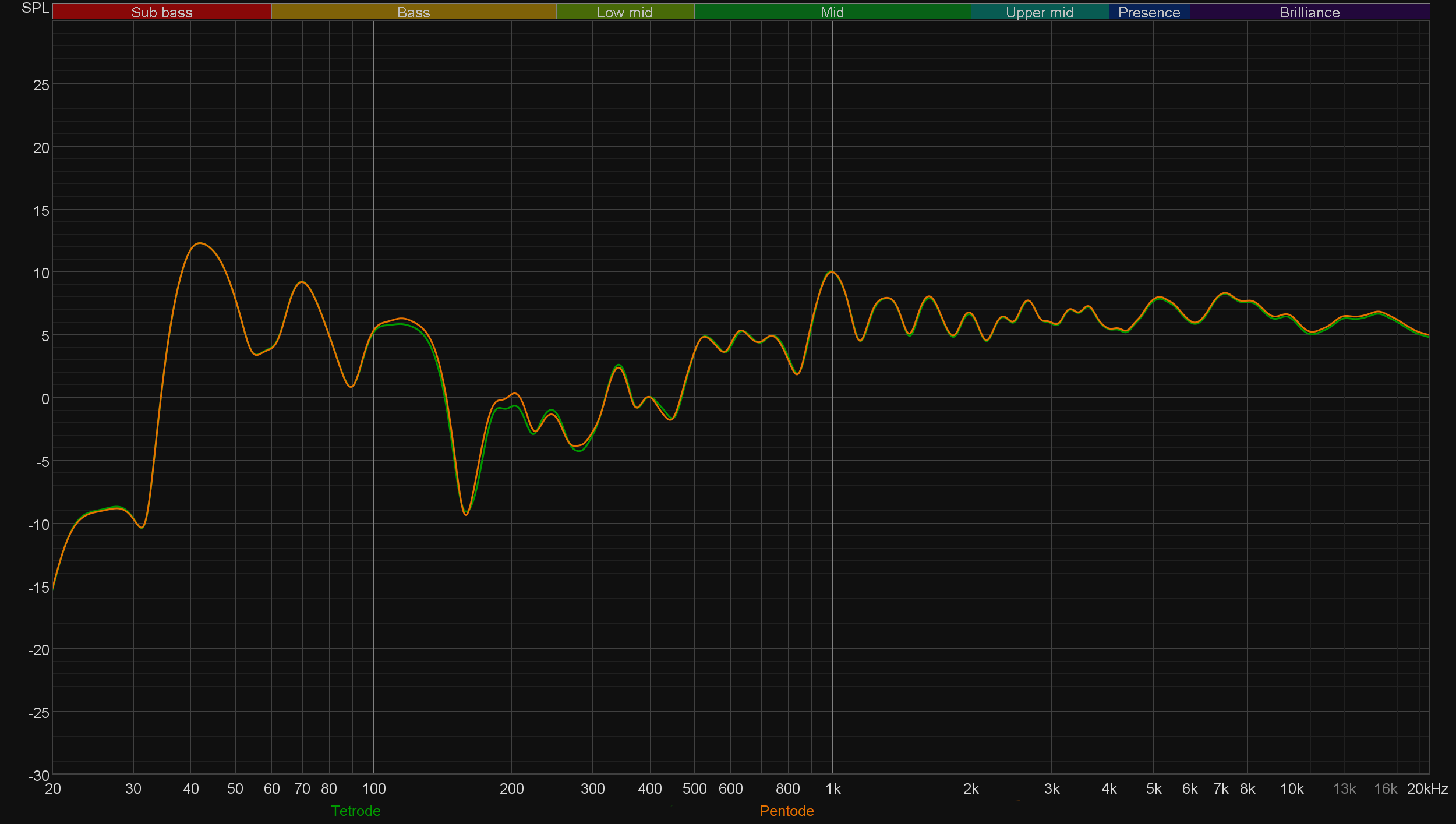Click the 20kHz frequency axis label

(x=1427, y=788)
